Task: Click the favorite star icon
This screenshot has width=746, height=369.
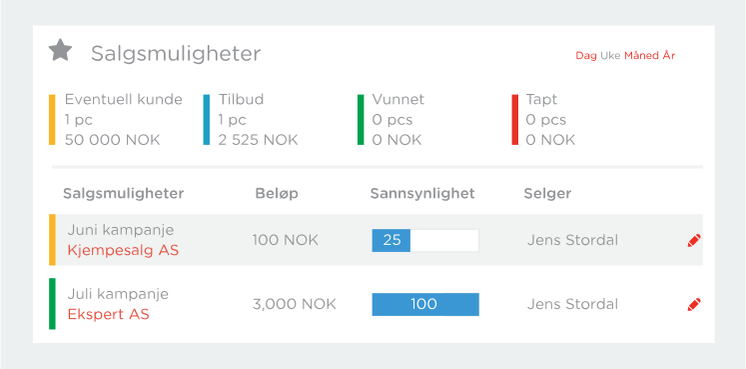Action: (x=60, y=50)
